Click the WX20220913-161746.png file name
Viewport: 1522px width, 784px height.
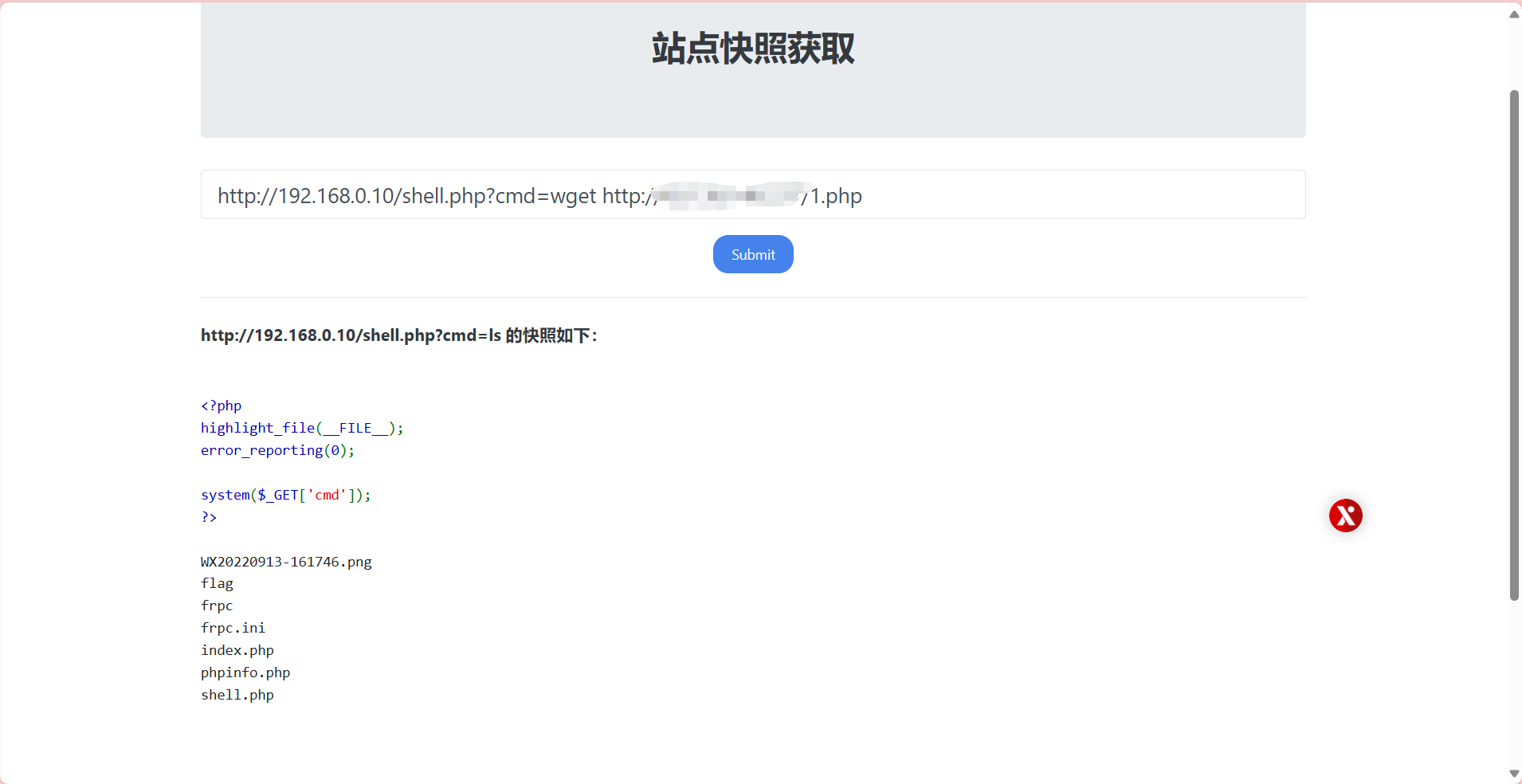click(x=286, y=562)
